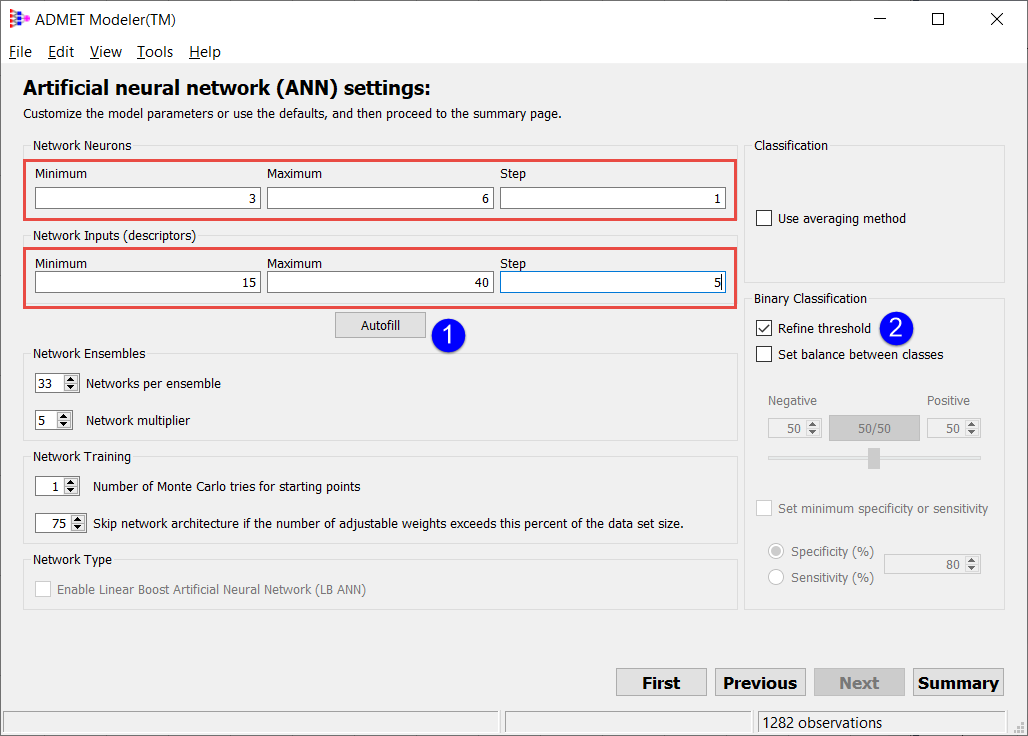
Task: Open the Tools menu
Action: 155,52
